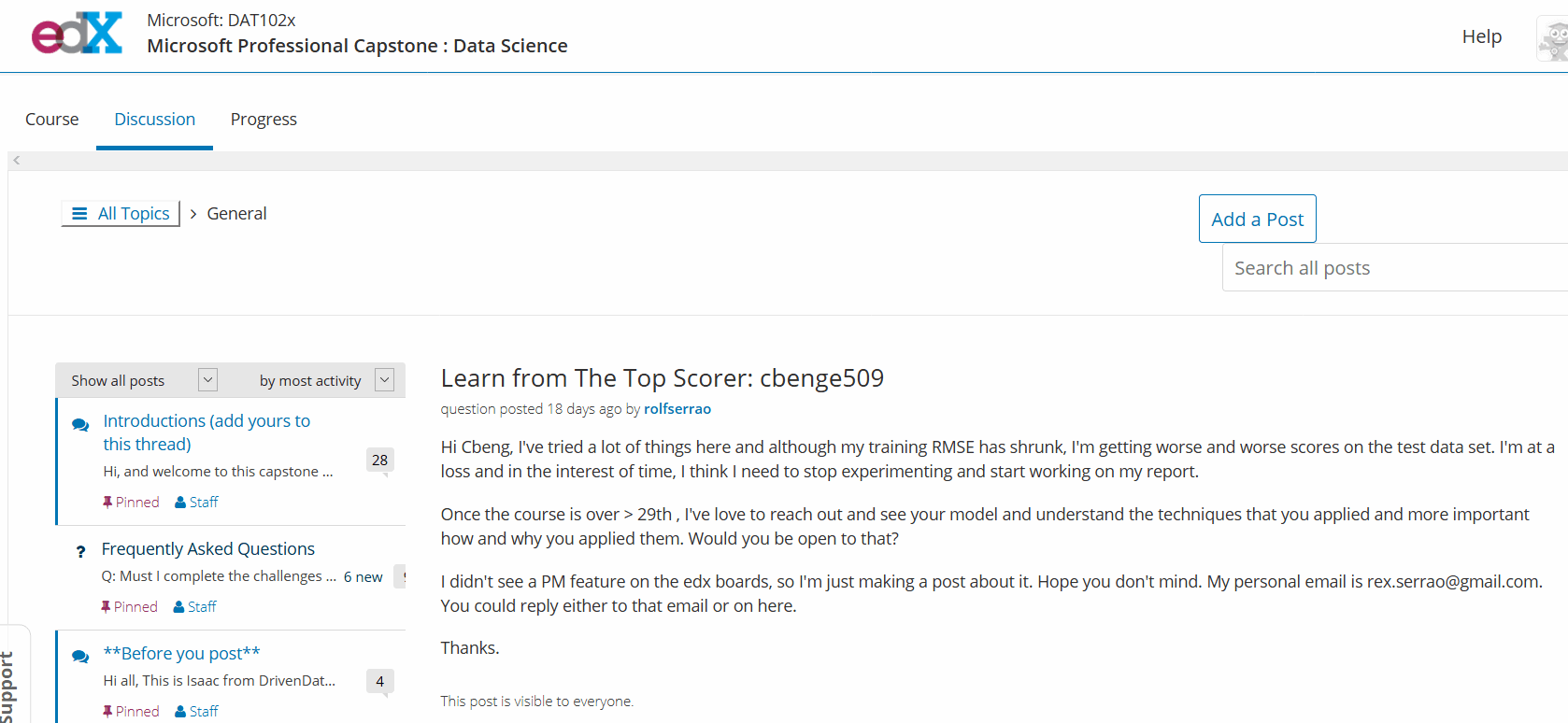
Task: Click the Add a Post button
Action: coord(1257,220)
